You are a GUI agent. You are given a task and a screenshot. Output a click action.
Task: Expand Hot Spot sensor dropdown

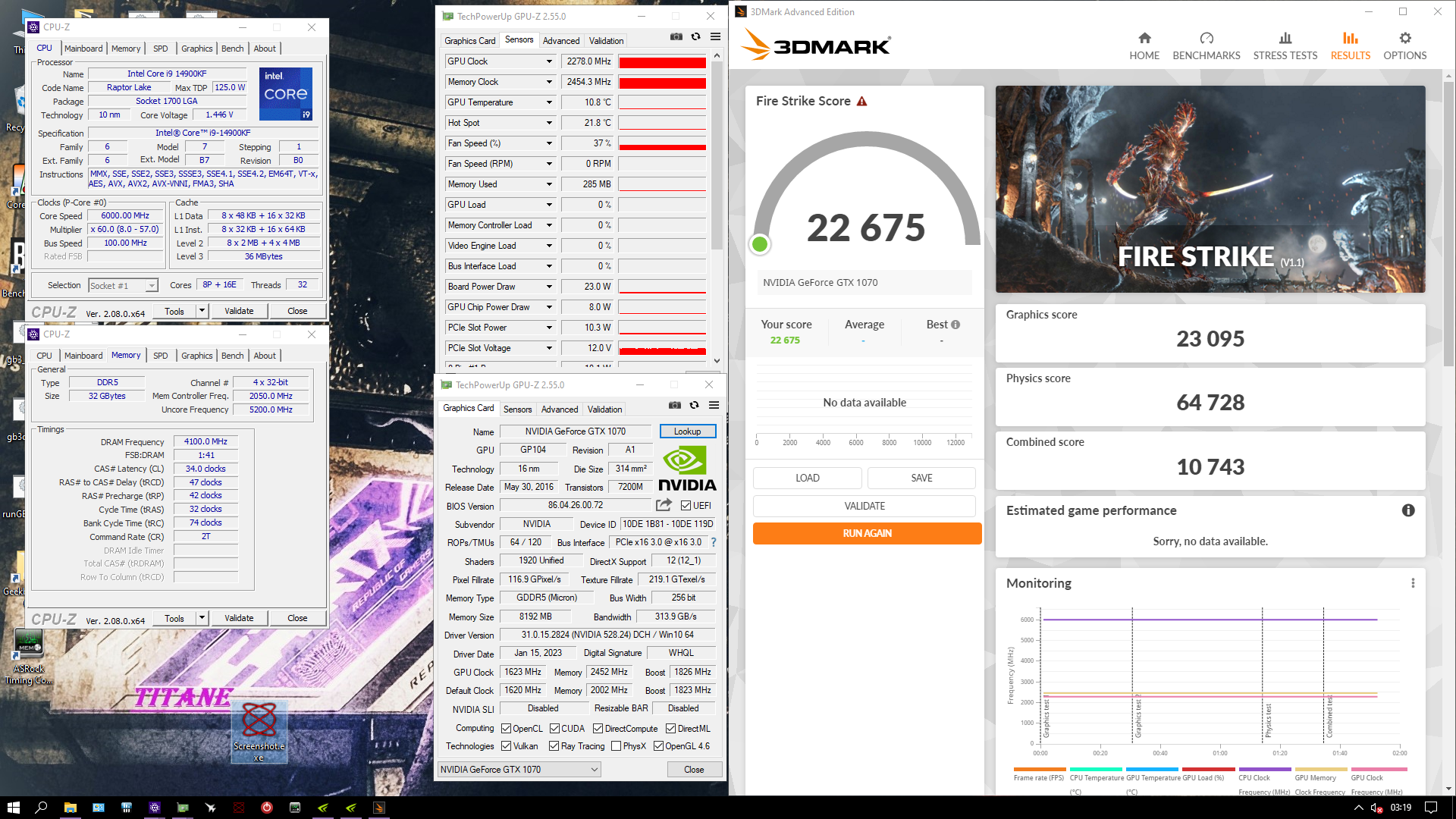click(x=549, y=123)
